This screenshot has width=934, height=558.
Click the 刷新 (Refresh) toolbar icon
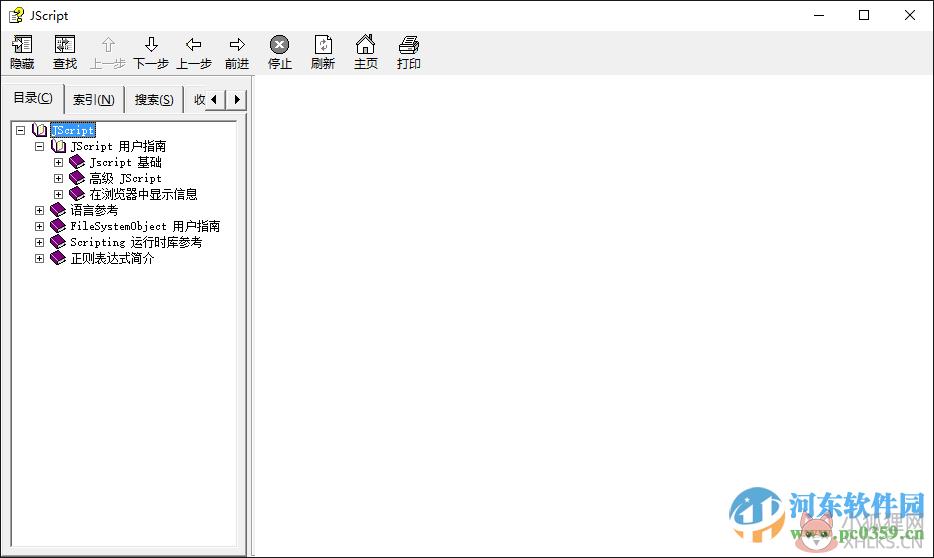coord(323,45)
